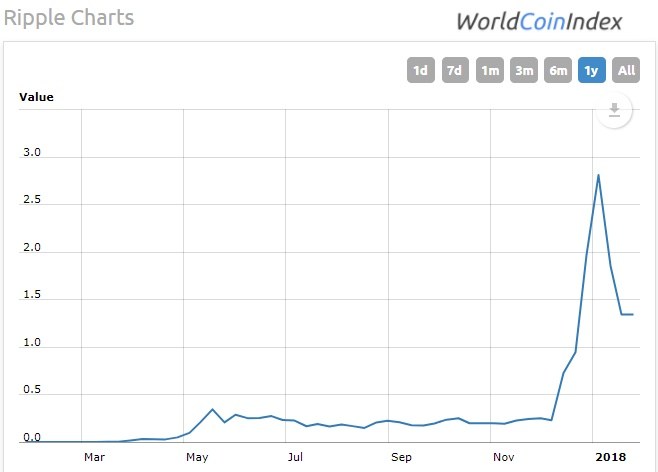
Task: Click the 3.0 value axis label
Action: [x=32, y=152]
